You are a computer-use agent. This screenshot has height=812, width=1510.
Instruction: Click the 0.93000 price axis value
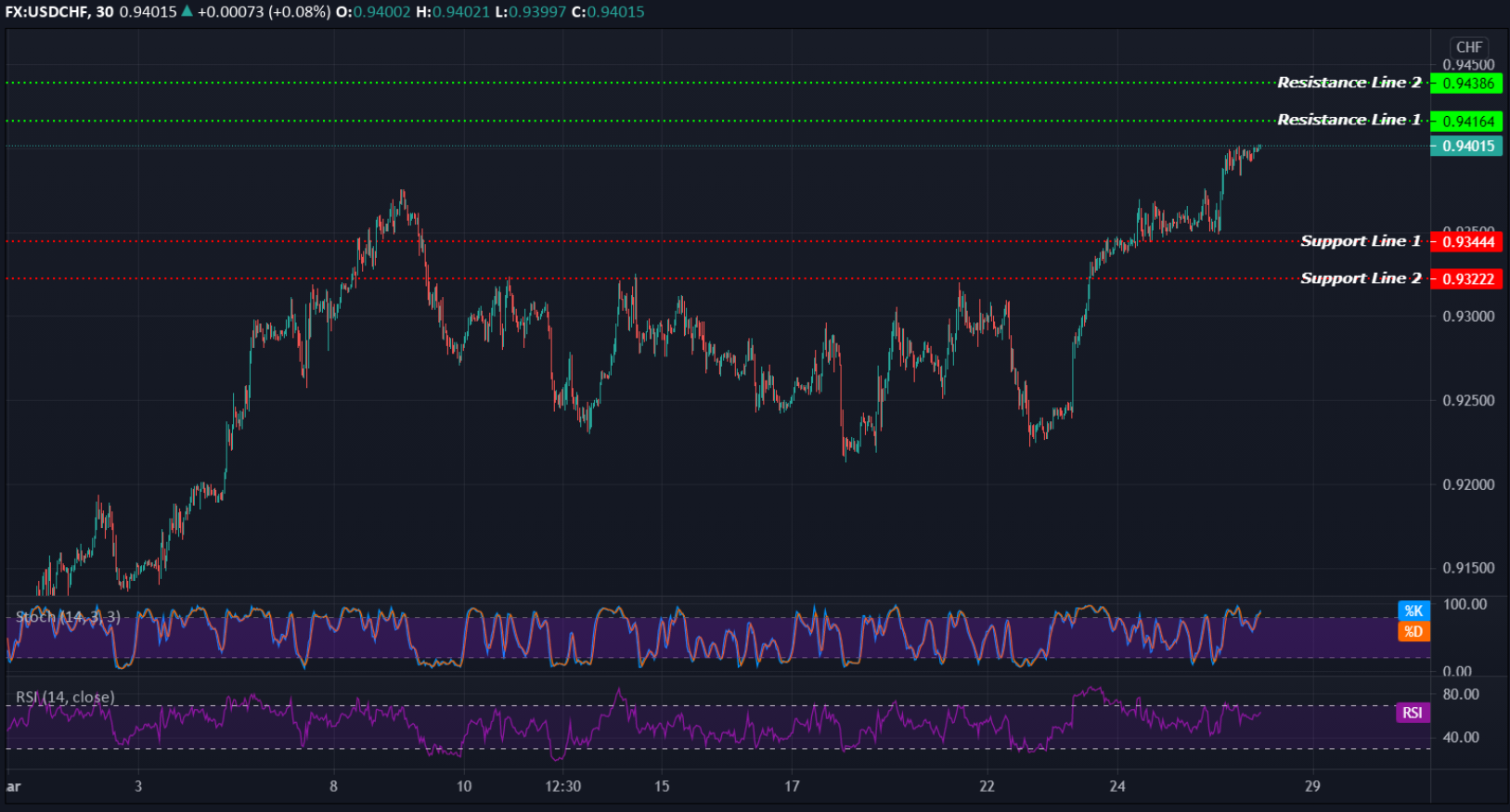pos(1468,316)
